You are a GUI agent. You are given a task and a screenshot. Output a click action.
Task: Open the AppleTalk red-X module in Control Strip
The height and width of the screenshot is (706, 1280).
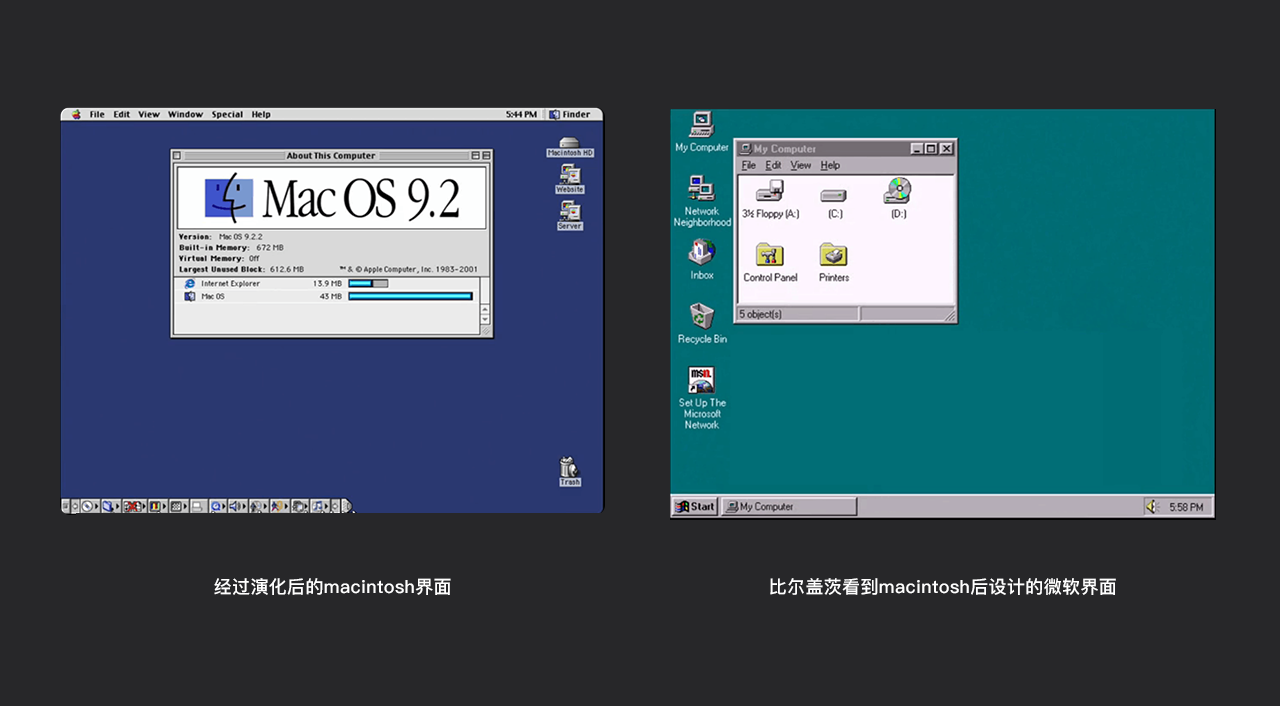tap(134, 506)
